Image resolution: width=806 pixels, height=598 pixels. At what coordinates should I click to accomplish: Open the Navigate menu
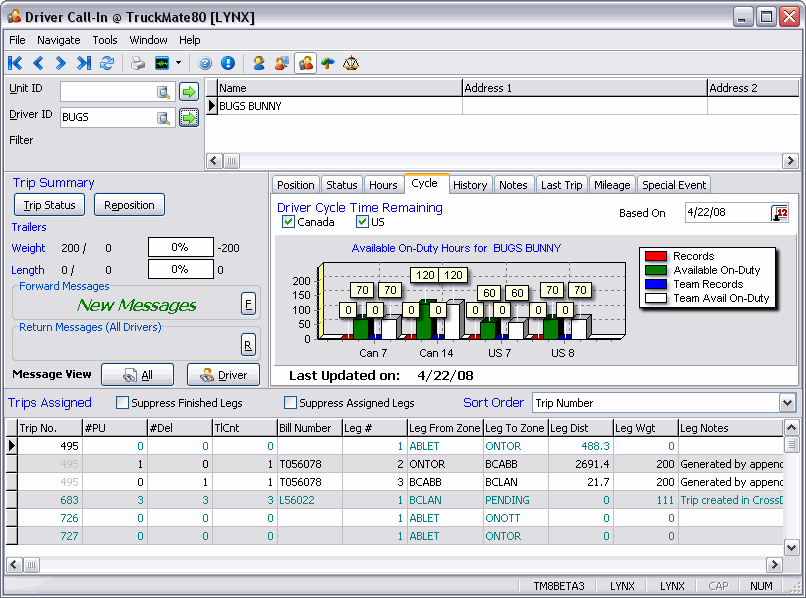coord(59,40)
